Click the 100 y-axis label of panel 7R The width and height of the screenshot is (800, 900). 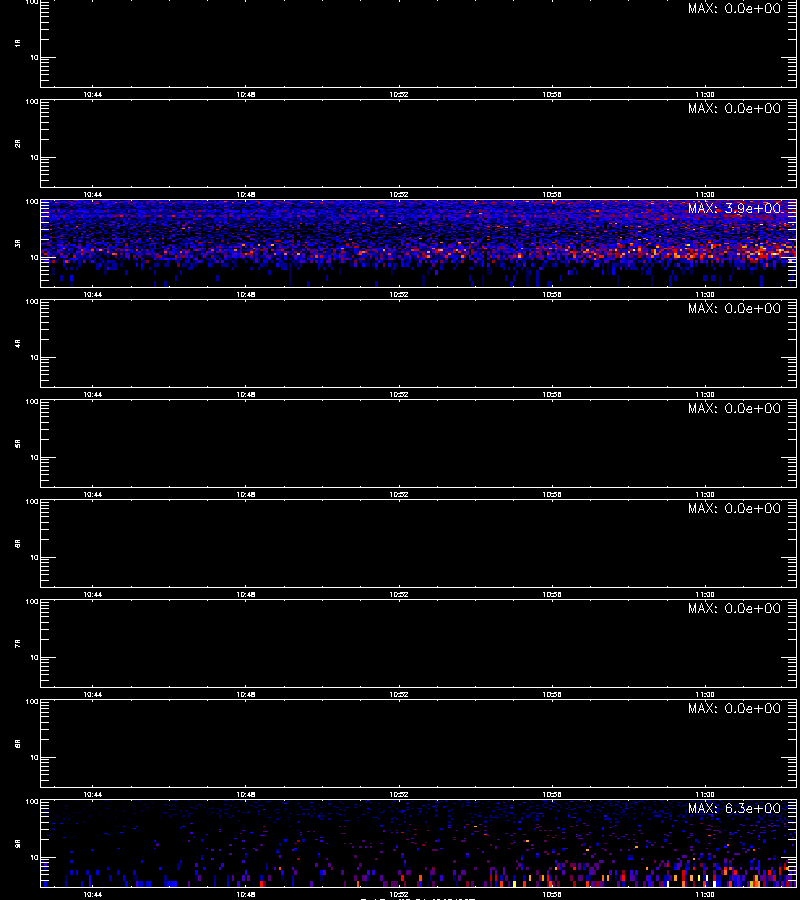pos(32,602)
